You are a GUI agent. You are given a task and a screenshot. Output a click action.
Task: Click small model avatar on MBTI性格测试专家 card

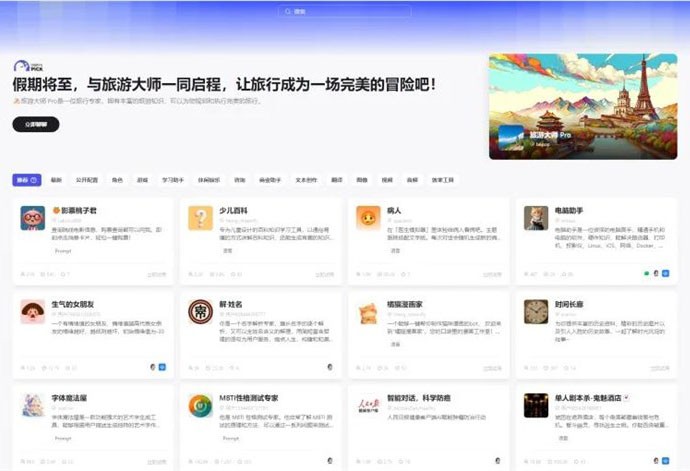[x=330, y=461]
